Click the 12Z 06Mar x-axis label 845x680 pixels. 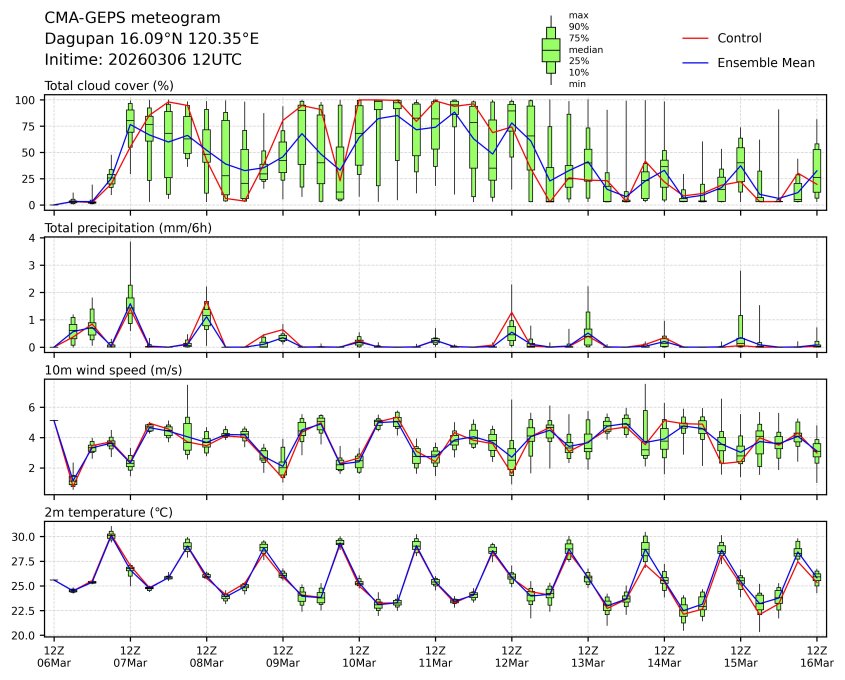tap(56, 657)
